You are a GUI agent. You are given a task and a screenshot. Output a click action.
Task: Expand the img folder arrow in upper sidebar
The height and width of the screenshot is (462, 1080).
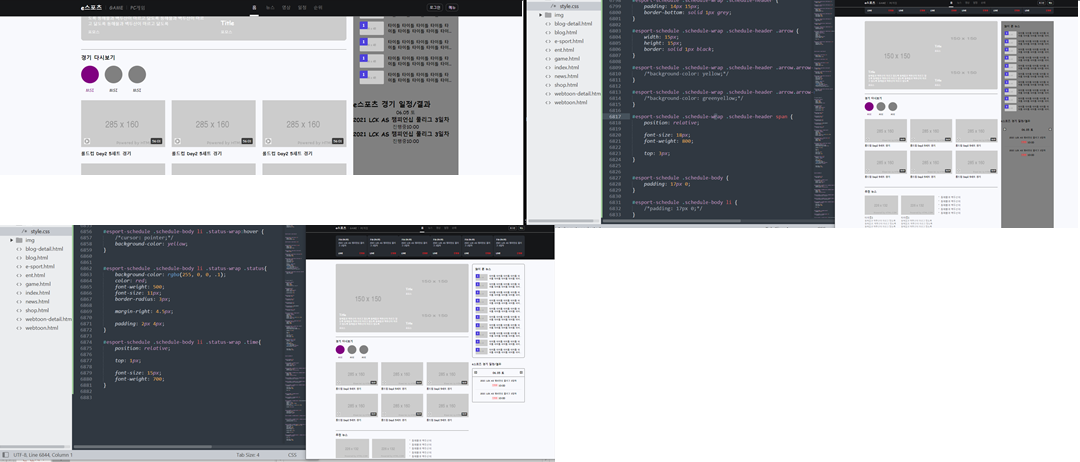click(x=541, y=15)
